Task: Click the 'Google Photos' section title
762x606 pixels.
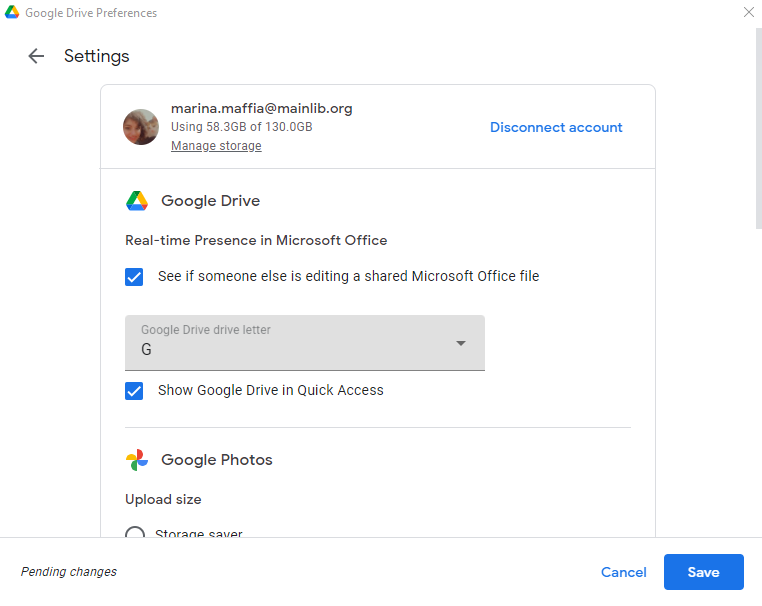Action: pyautogui.click(x=217, y=460)
